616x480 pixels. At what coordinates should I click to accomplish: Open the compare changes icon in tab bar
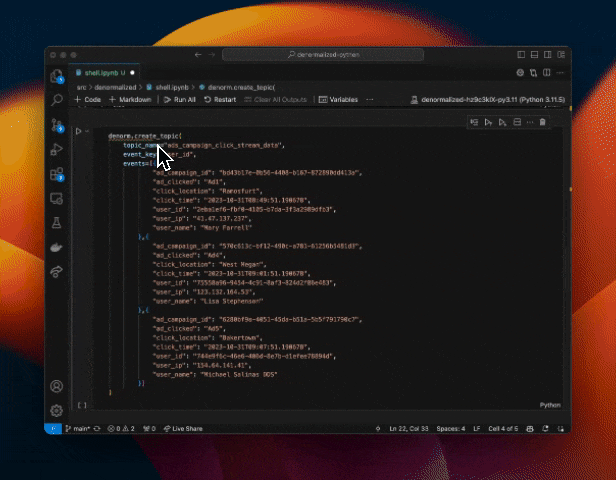point(533,73)
